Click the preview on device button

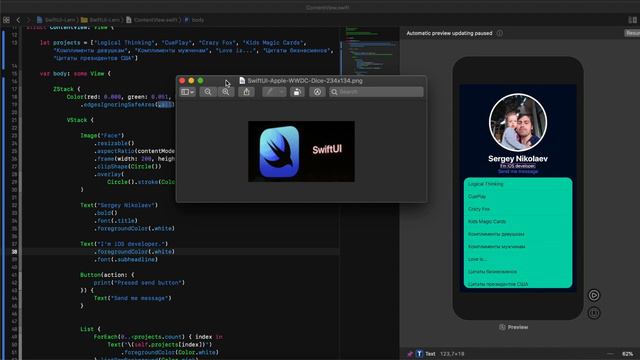[594, 313]
